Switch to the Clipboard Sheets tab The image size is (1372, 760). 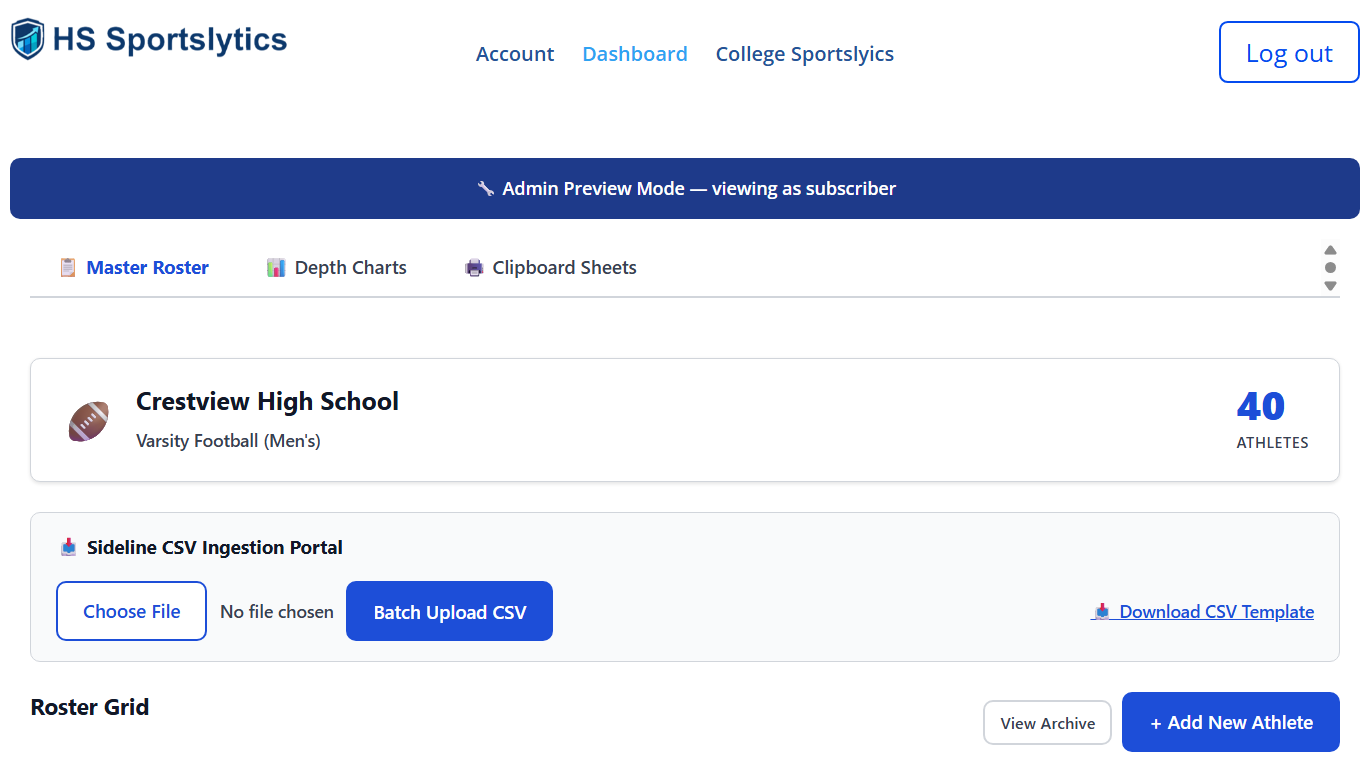click(x=551, y=268)
